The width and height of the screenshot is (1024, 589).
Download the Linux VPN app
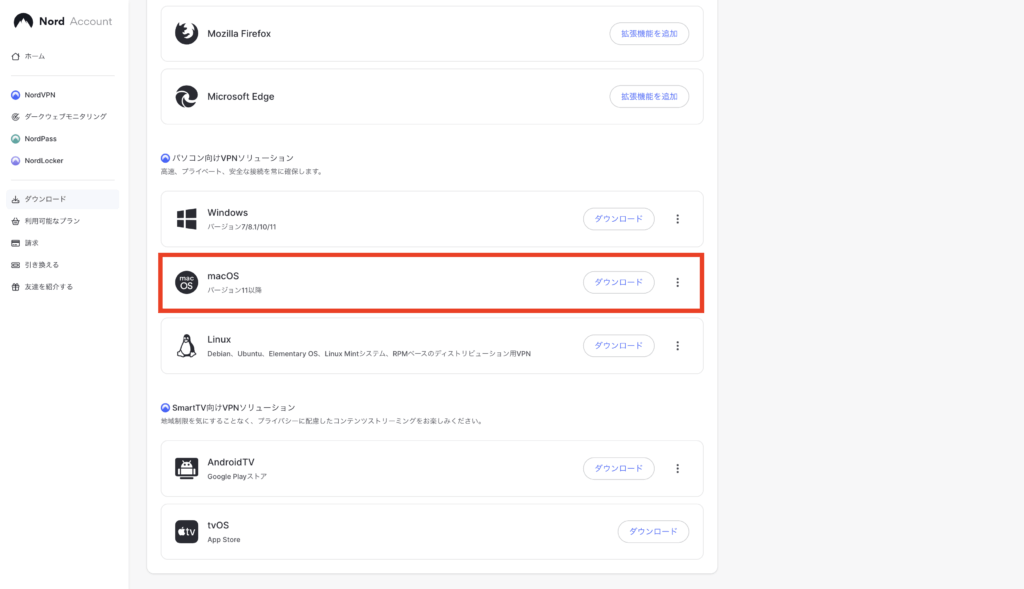coord(618,345)
